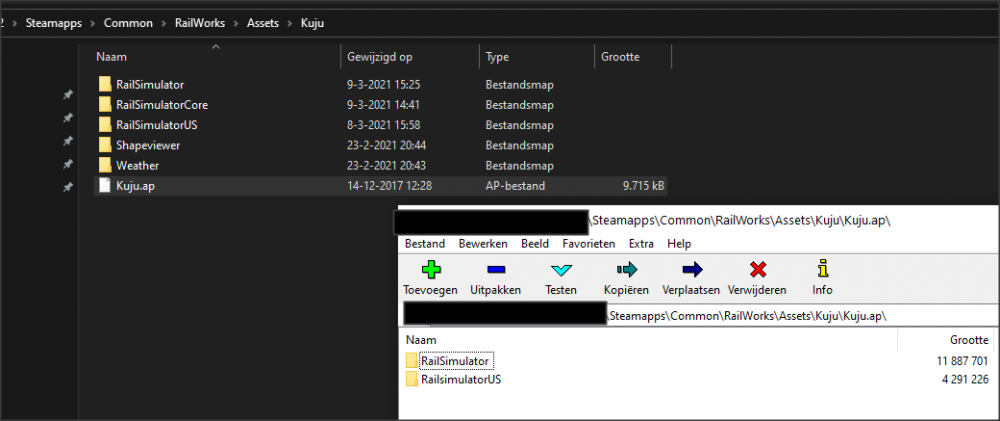The width and height of the screenshot is (1000, 421).
Task: Click the blue Uitpakken minus icon
Action: 495,270
